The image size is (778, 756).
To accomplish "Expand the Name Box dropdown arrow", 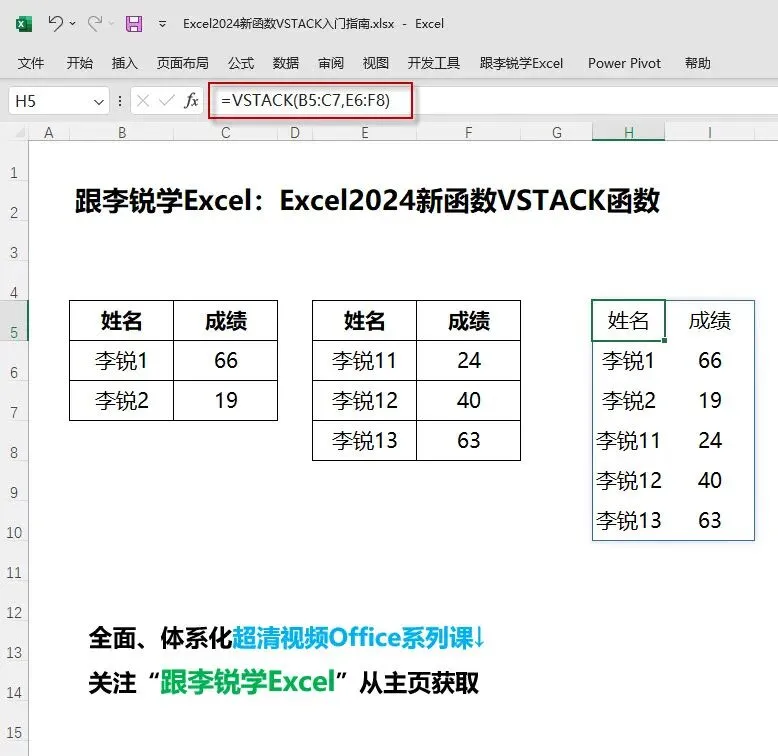I will [99, 102].
